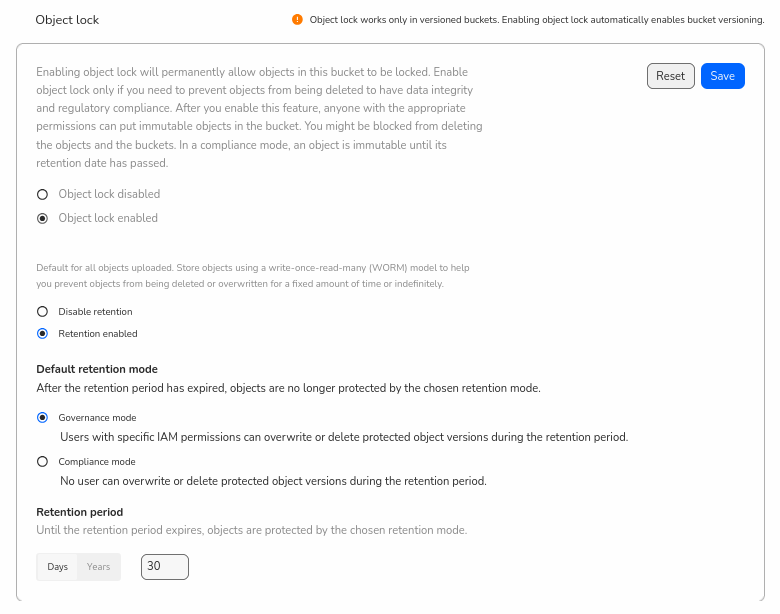This screenshot has height=614, width=780.
Task: Switch retention period unit to Years
Action: click(x=98, y=567)
